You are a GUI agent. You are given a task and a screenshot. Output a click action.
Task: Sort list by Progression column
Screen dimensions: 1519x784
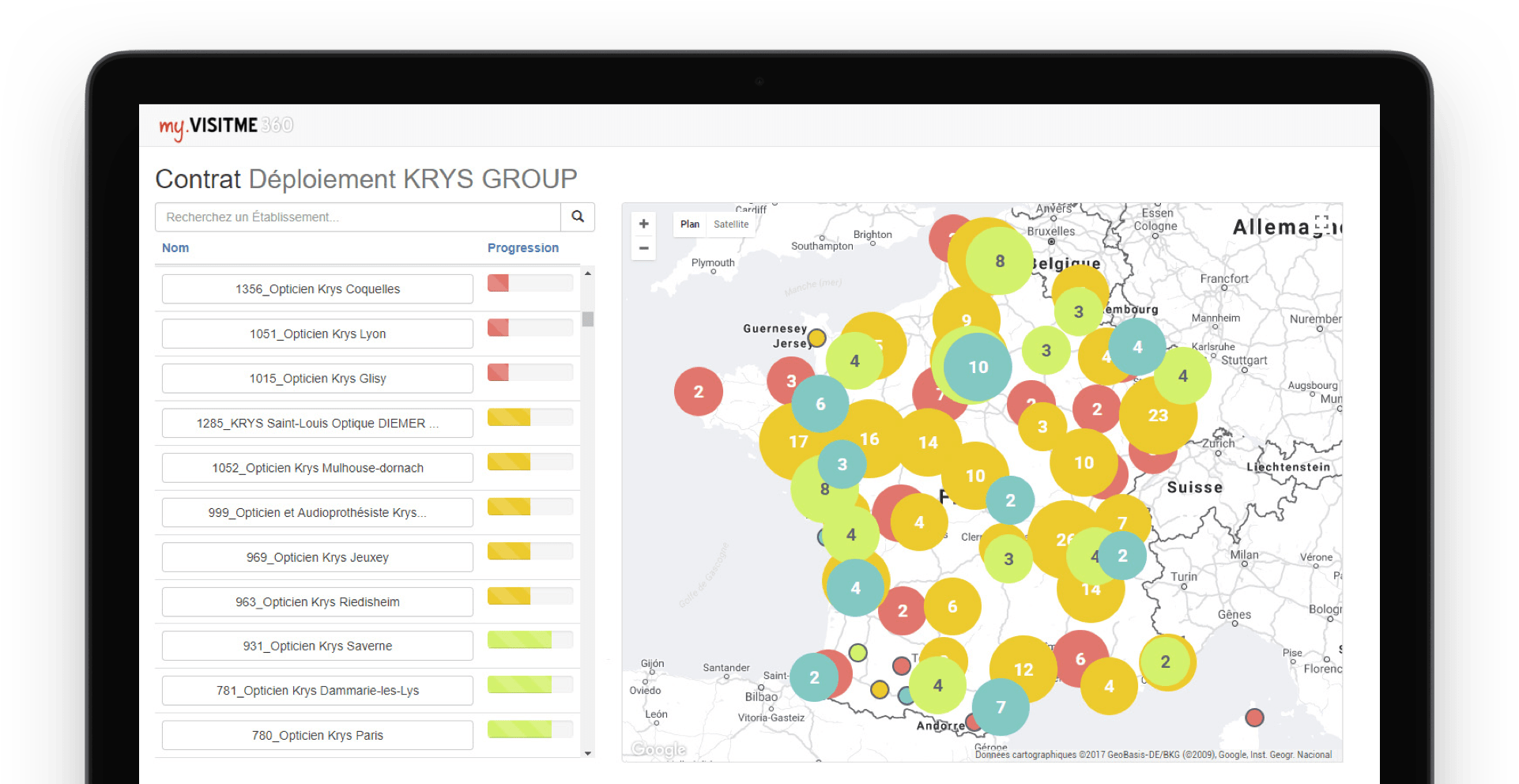pos(522,248)
